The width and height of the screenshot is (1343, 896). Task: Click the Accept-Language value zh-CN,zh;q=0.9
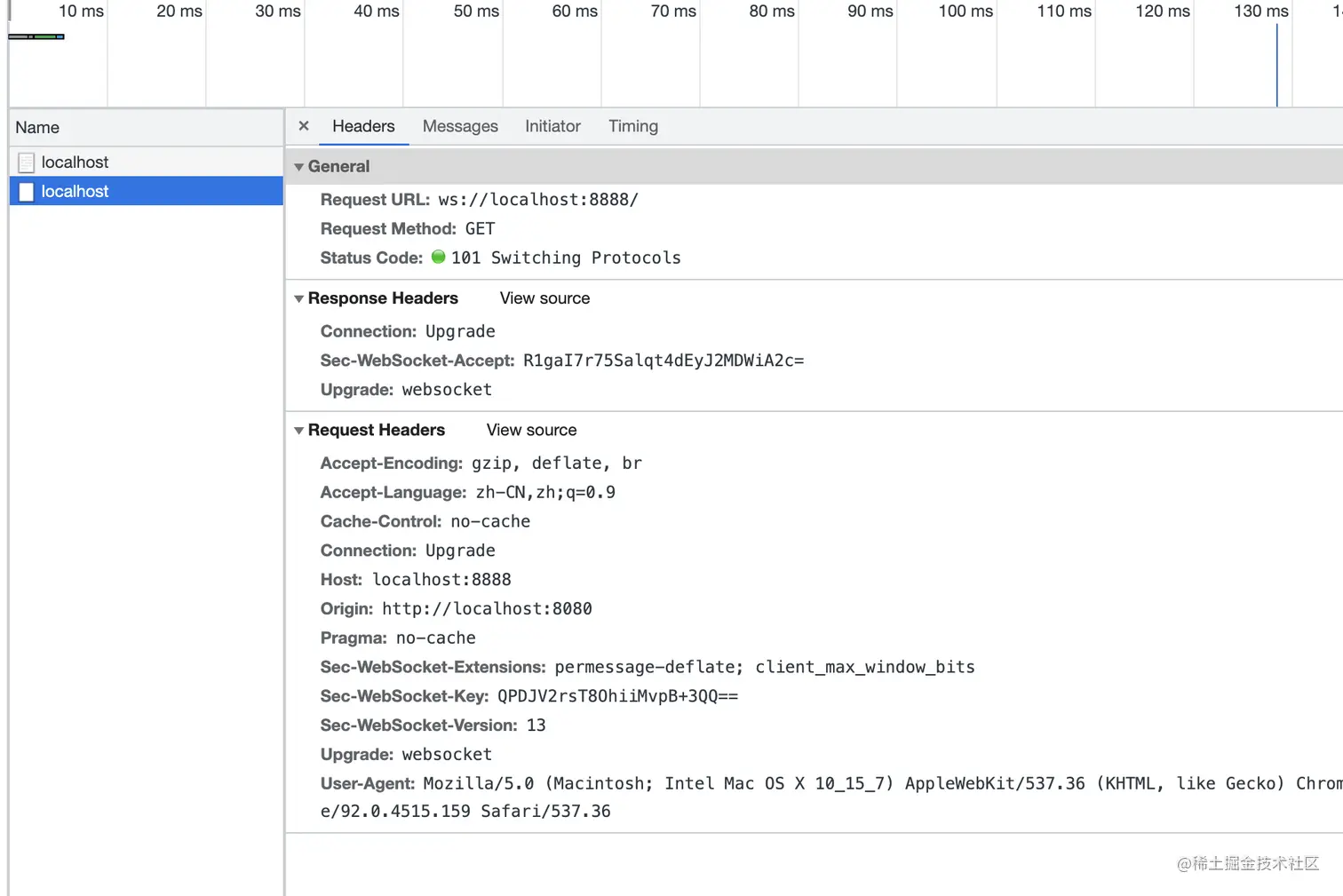pyautogui.click(x=545, y=493)
